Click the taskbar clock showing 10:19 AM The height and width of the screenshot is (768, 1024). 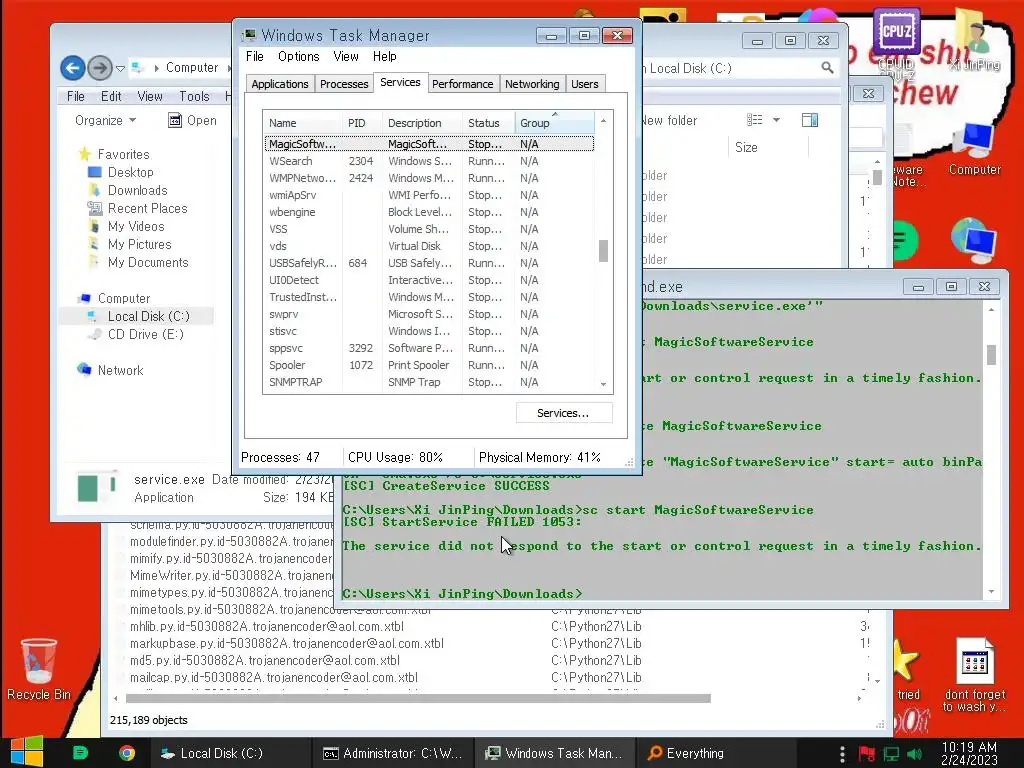pyautogui.click(x=969, y=753)
